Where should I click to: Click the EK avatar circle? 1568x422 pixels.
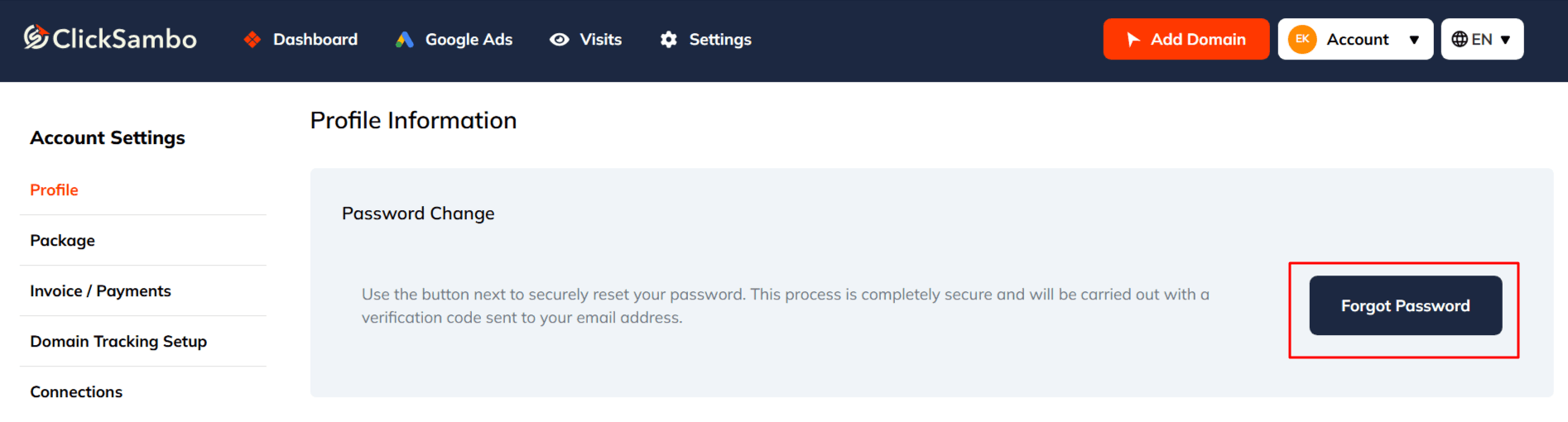click(1302, 39)
